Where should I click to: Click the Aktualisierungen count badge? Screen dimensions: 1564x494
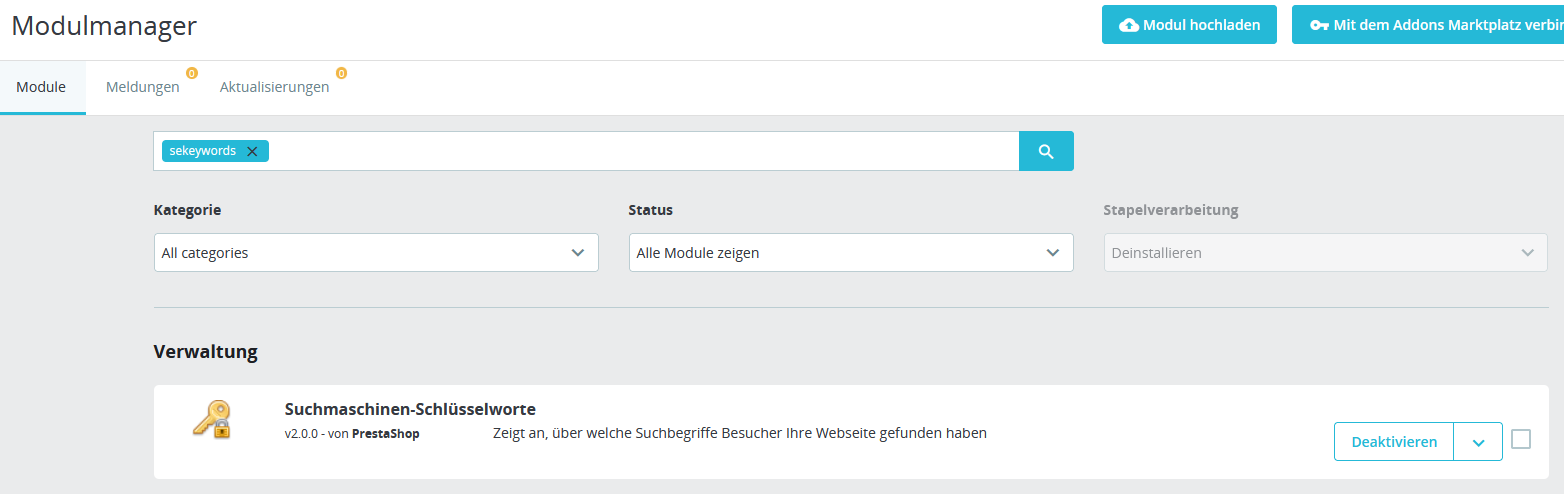(341, 73)
